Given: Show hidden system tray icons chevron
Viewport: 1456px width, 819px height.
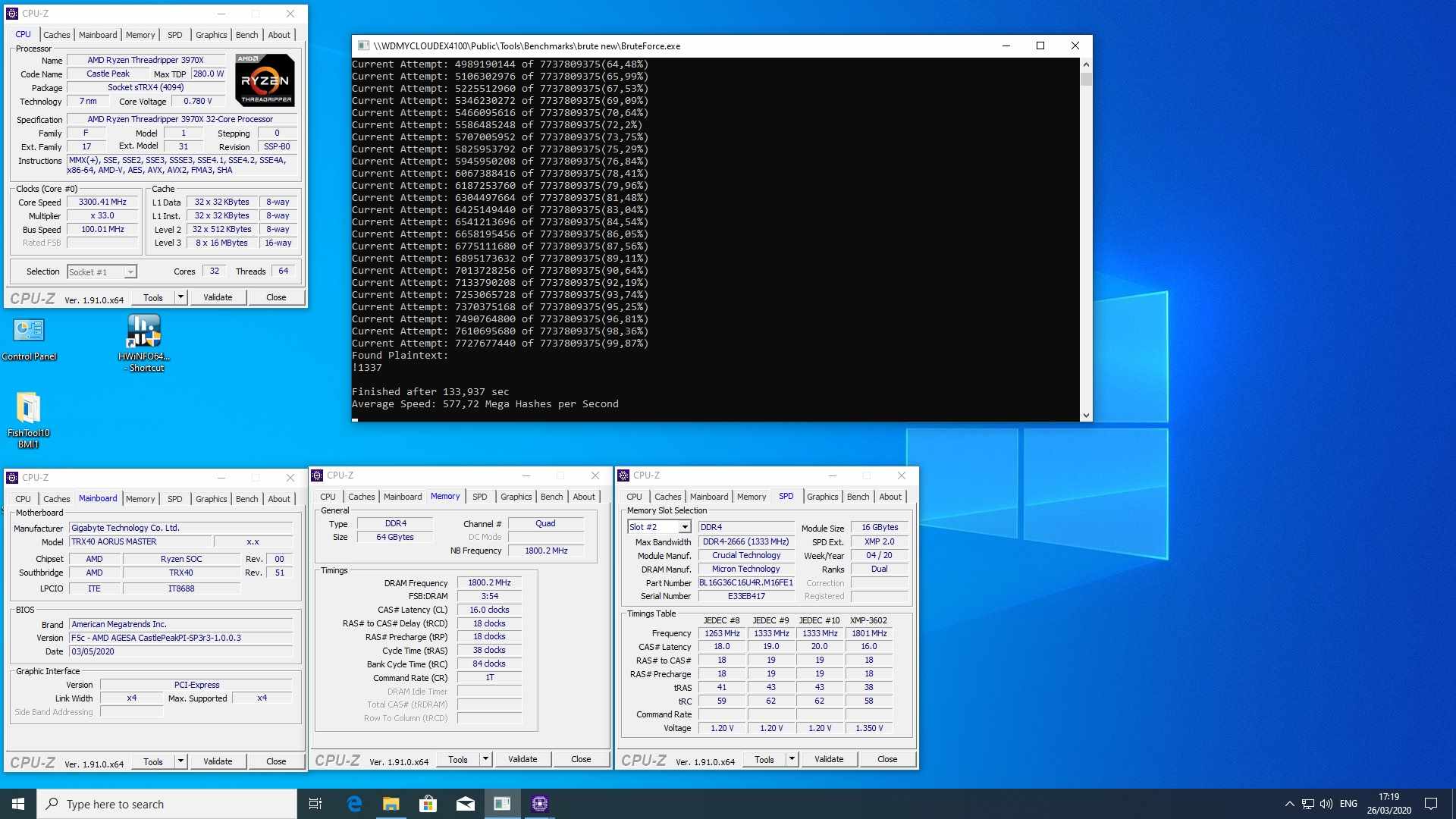Looking at the screenshot, I should 1289,804.
